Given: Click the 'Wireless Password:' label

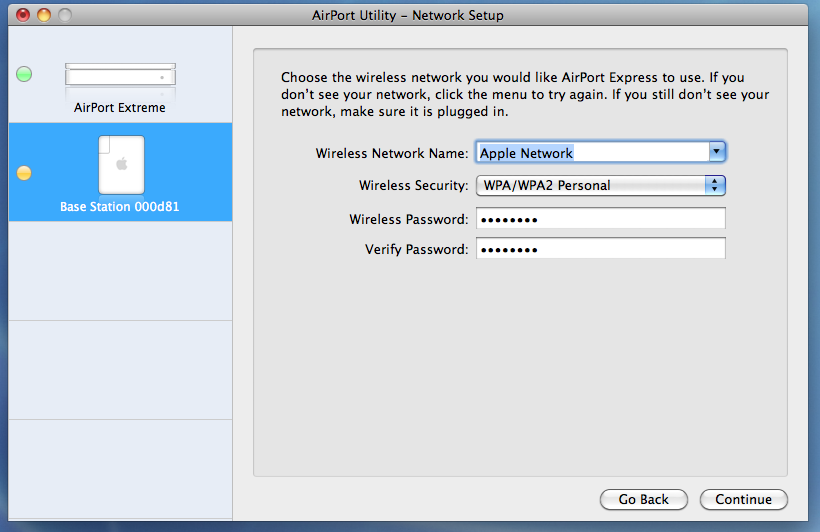Looking at the screenshot, I should [x=408, y=219].
